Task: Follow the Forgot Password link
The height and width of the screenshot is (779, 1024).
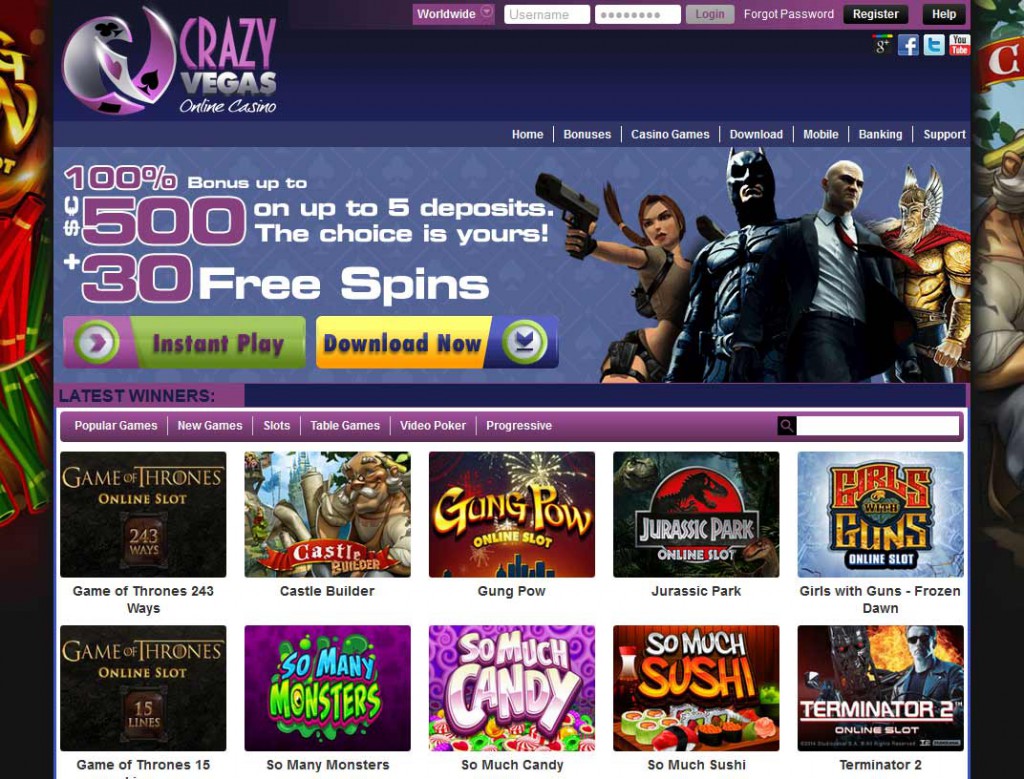Action: click(788, 14)
